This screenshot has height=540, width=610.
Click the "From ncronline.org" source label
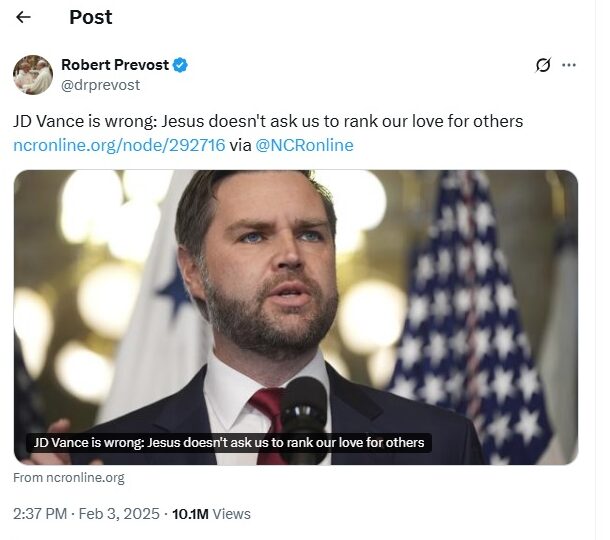click(69, 478)
